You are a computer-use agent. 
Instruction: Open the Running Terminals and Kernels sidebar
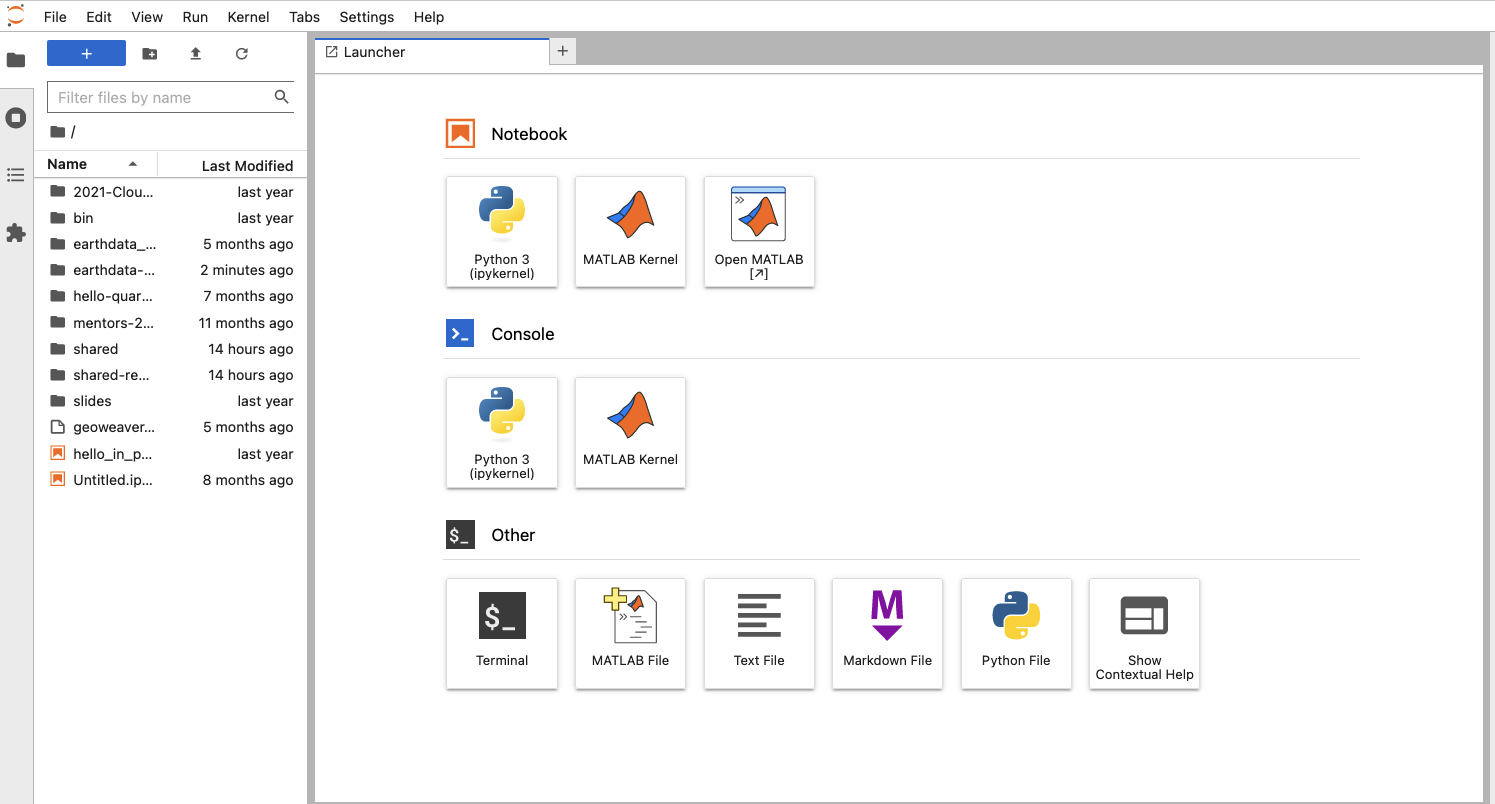[x=16, y=117]
